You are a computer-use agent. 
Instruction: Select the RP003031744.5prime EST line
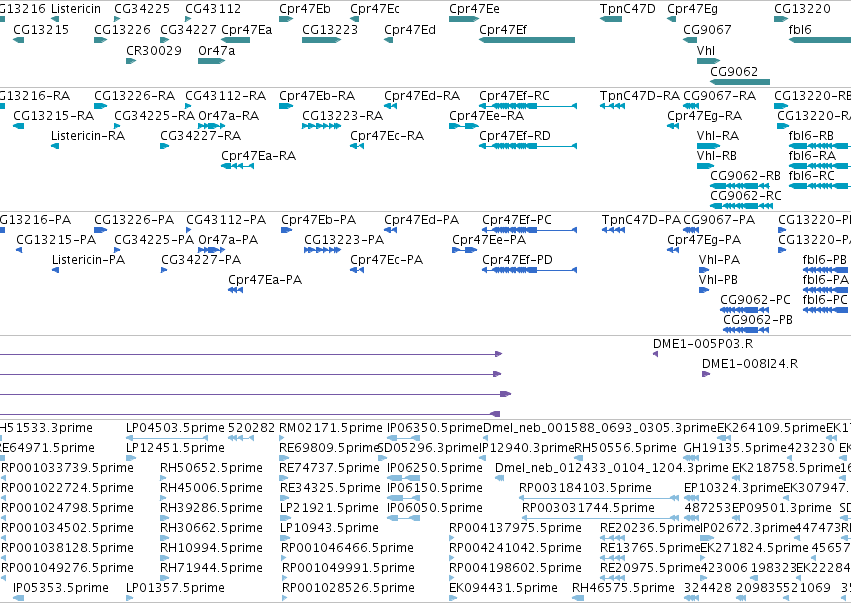600,518
